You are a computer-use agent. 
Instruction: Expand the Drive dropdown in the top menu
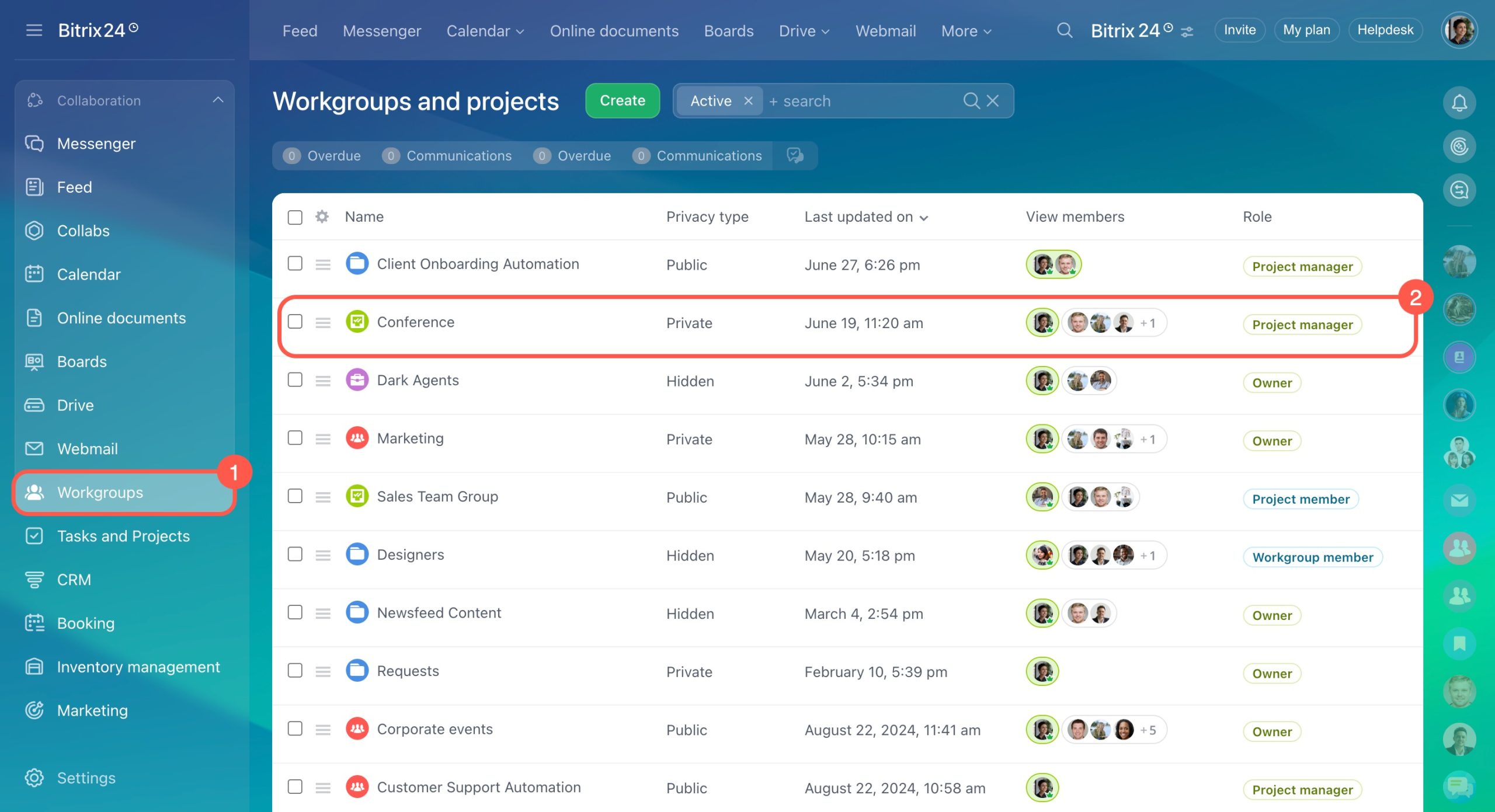tap(804, 31)
